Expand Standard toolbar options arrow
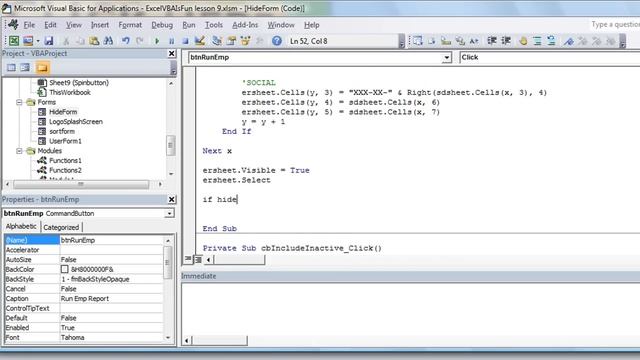Screen dimensions: 640x360 click(x=402, y=41)
